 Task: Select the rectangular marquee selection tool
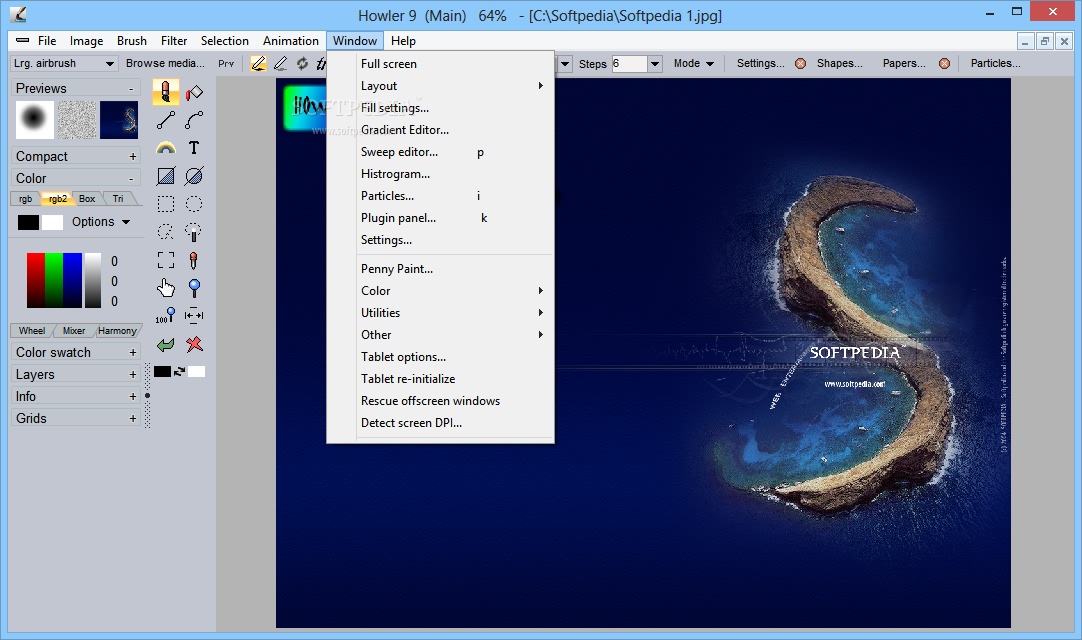pyautogui.click(x=166, y=204)
